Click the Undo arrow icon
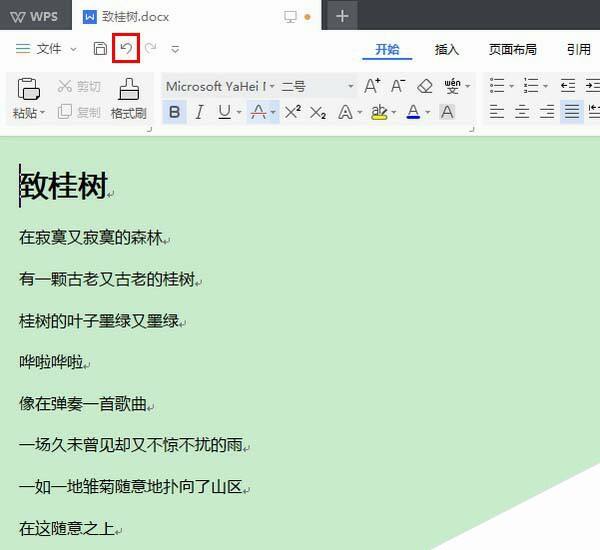 coord(126,48)
